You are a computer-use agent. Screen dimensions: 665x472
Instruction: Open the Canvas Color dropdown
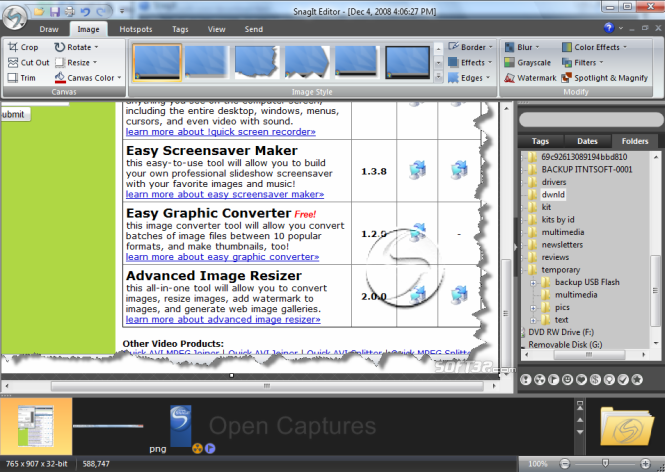(x=88, y=78)
